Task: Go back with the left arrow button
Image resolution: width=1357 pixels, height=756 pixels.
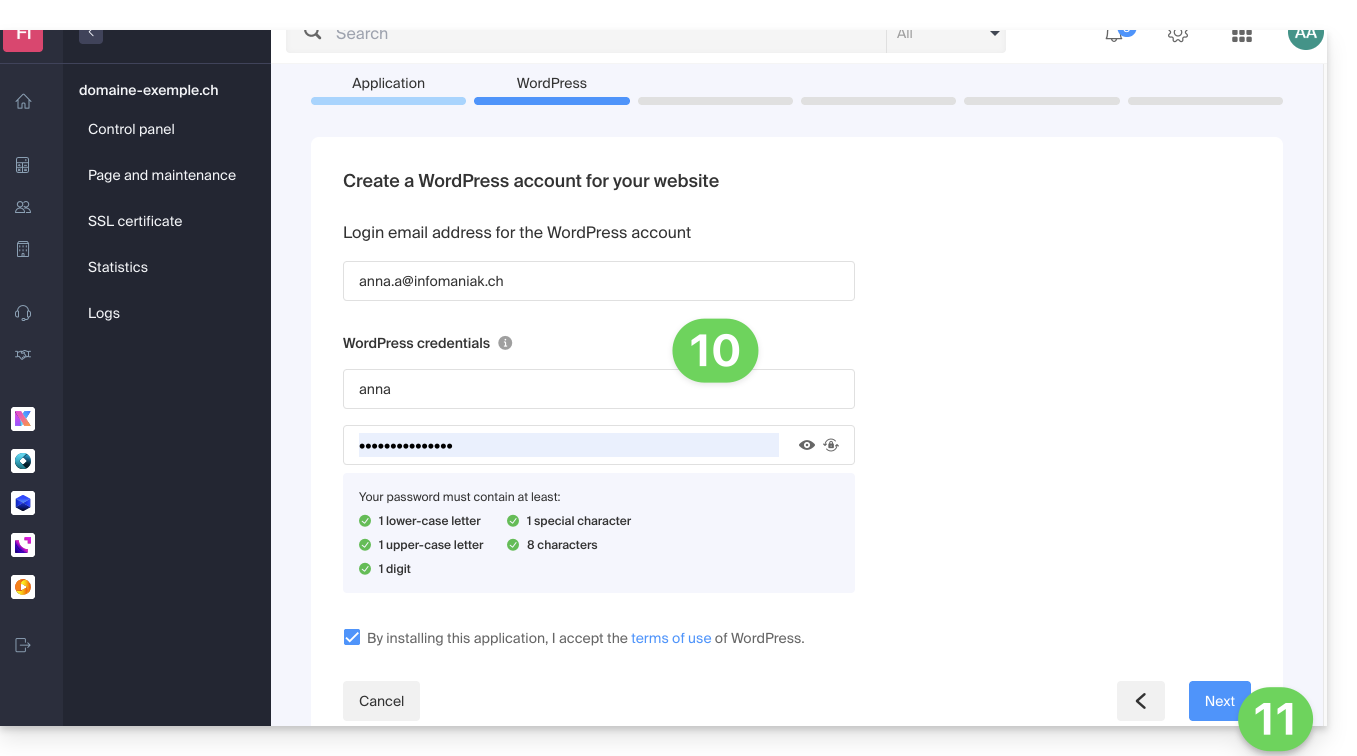Action: (x=1140, y=701)
